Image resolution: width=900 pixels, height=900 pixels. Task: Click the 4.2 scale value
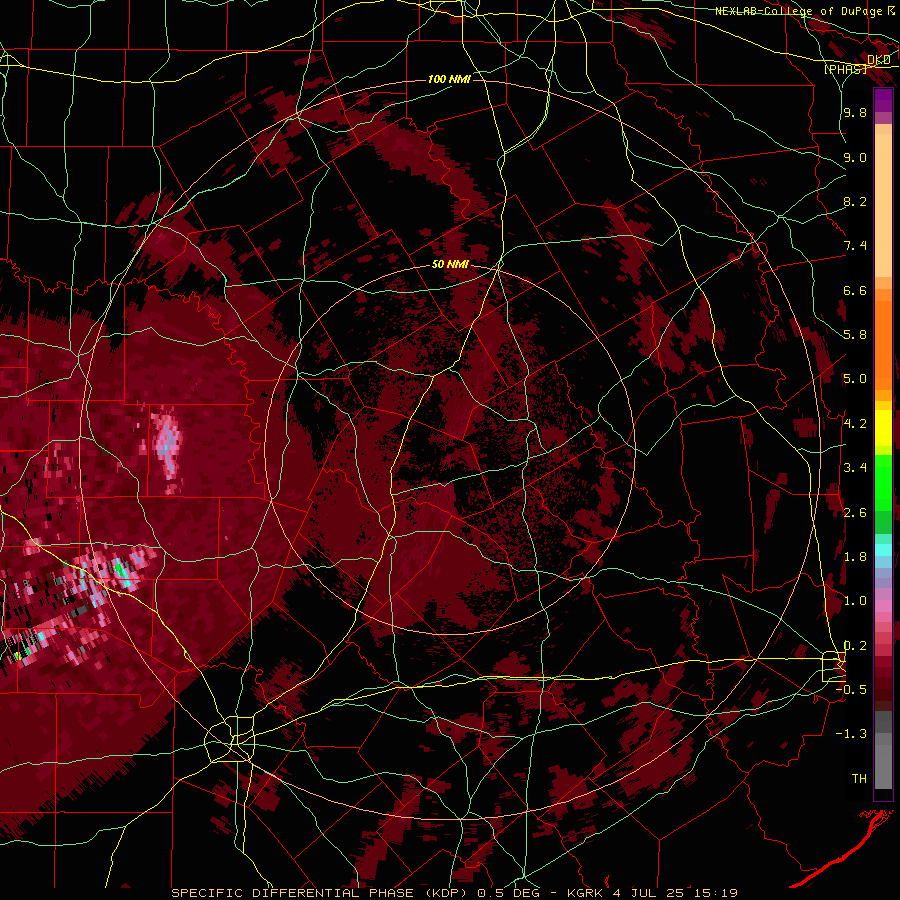point(855,423)
